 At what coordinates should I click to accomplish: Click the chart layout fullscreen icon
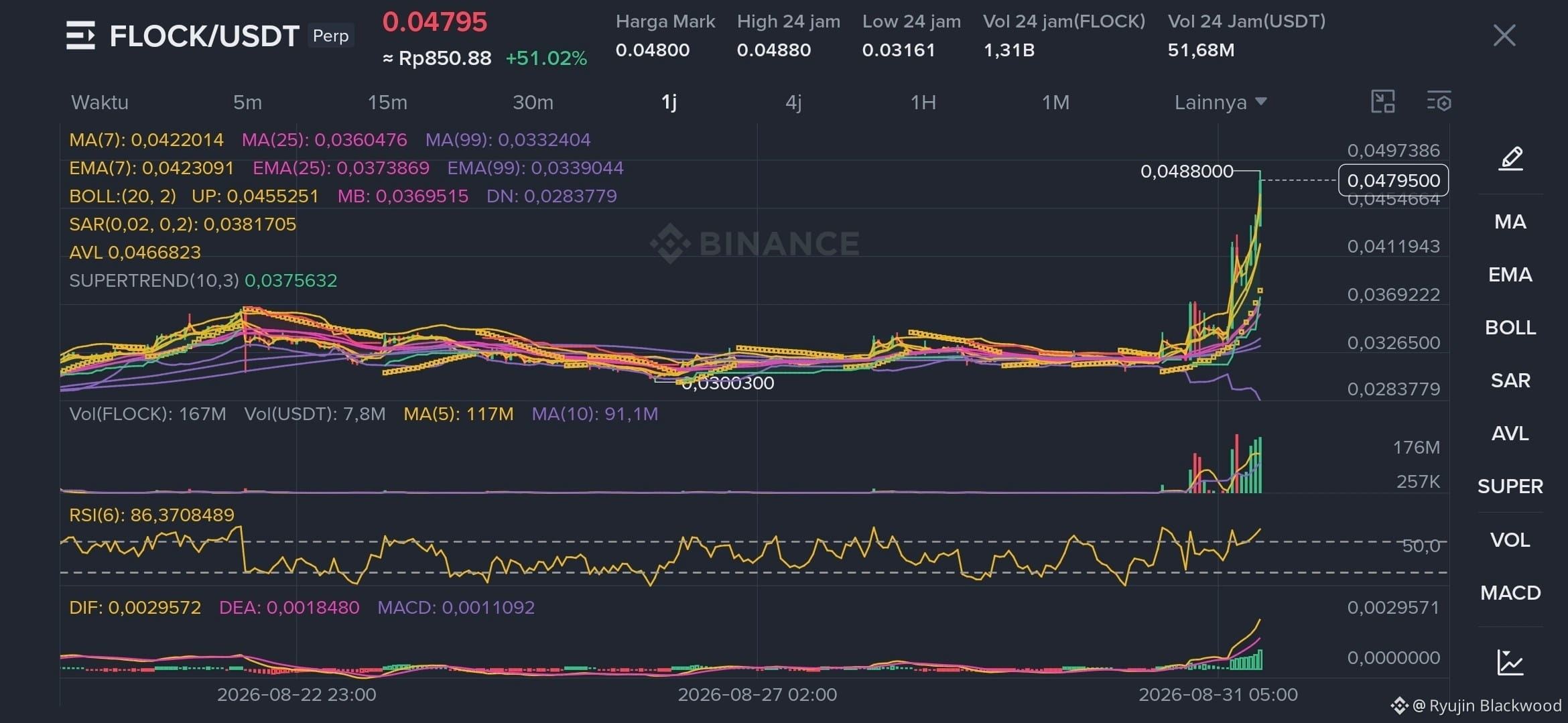1382,102
